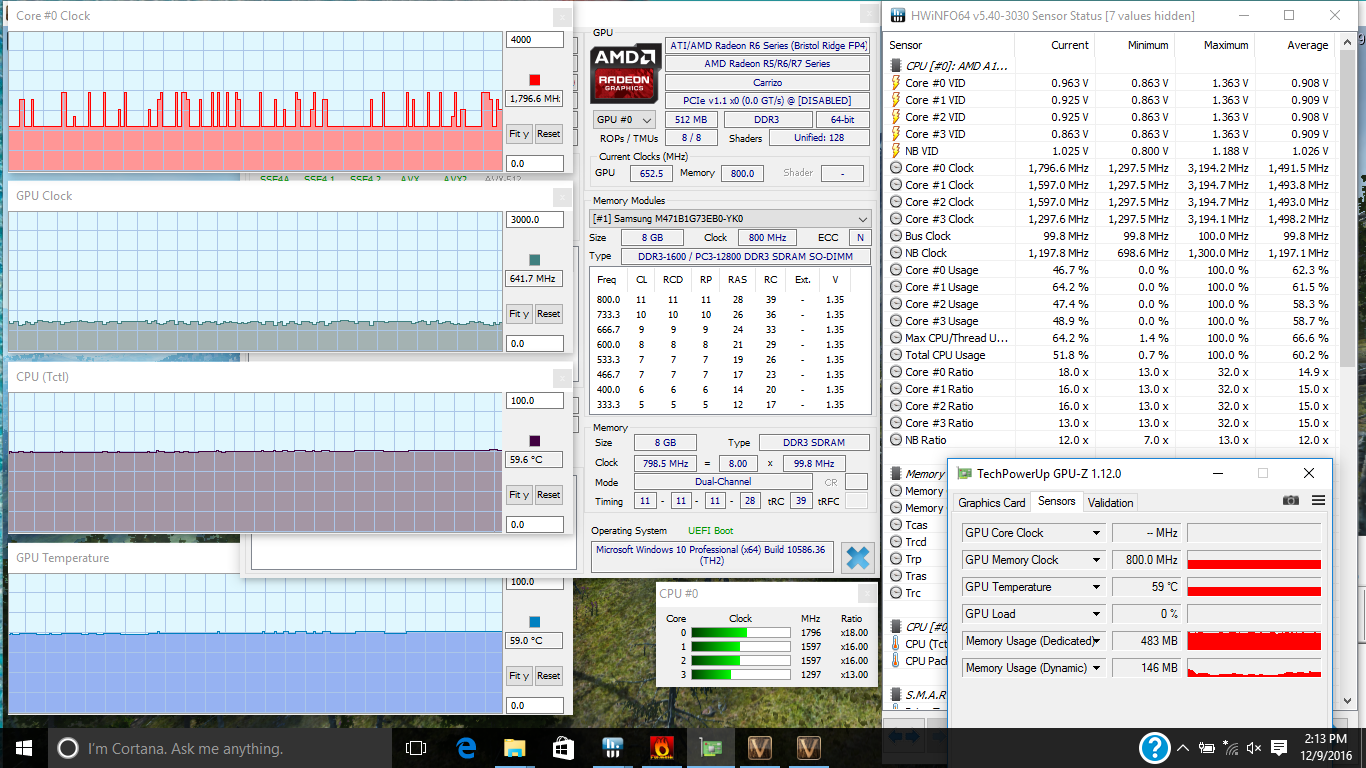The width and height of the screenshot is (1366, 768).
Task: Open the Windows Store taskbar icon
Action: [x=563, y=748]
